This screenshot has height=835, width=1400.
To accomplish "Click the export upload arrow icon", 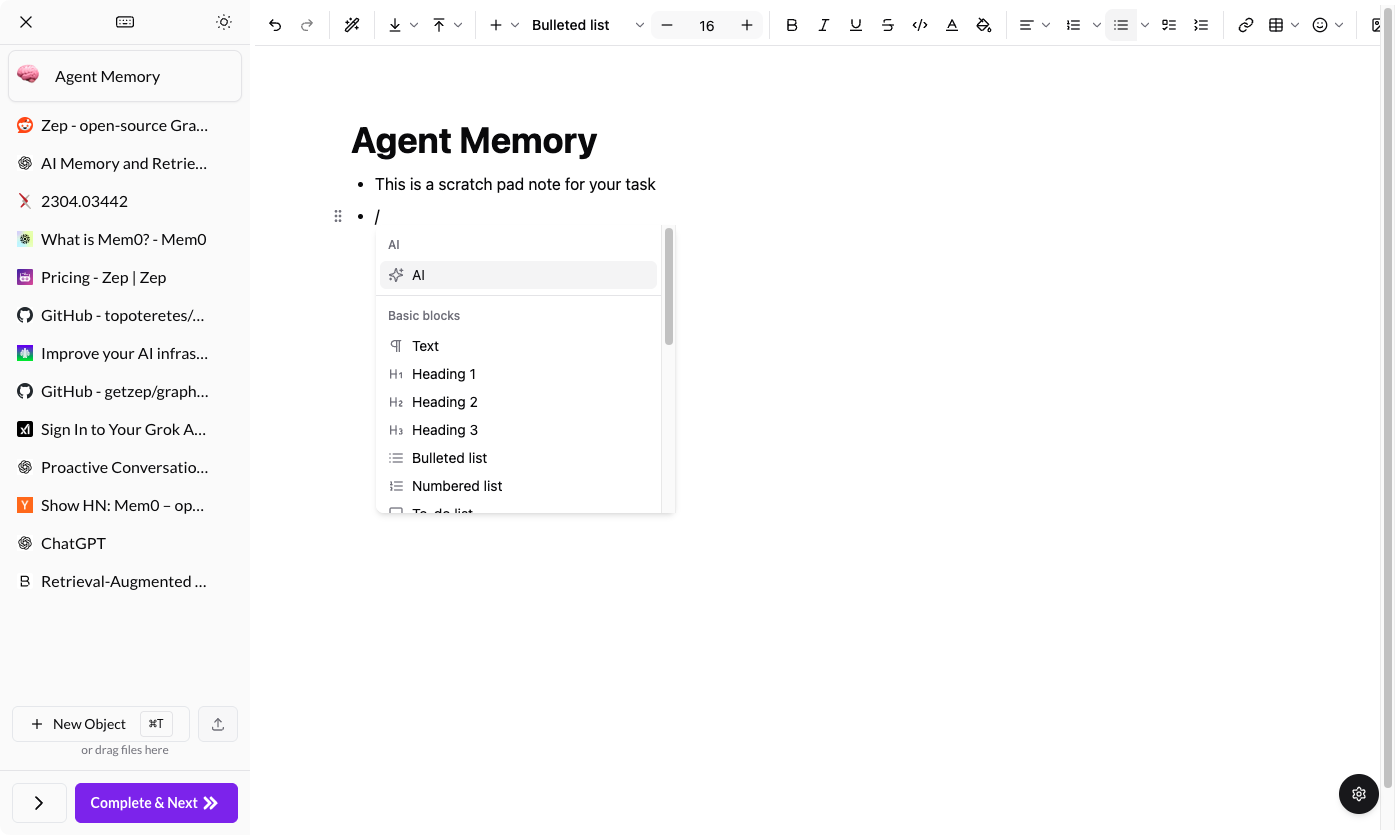I will point(439,25).
